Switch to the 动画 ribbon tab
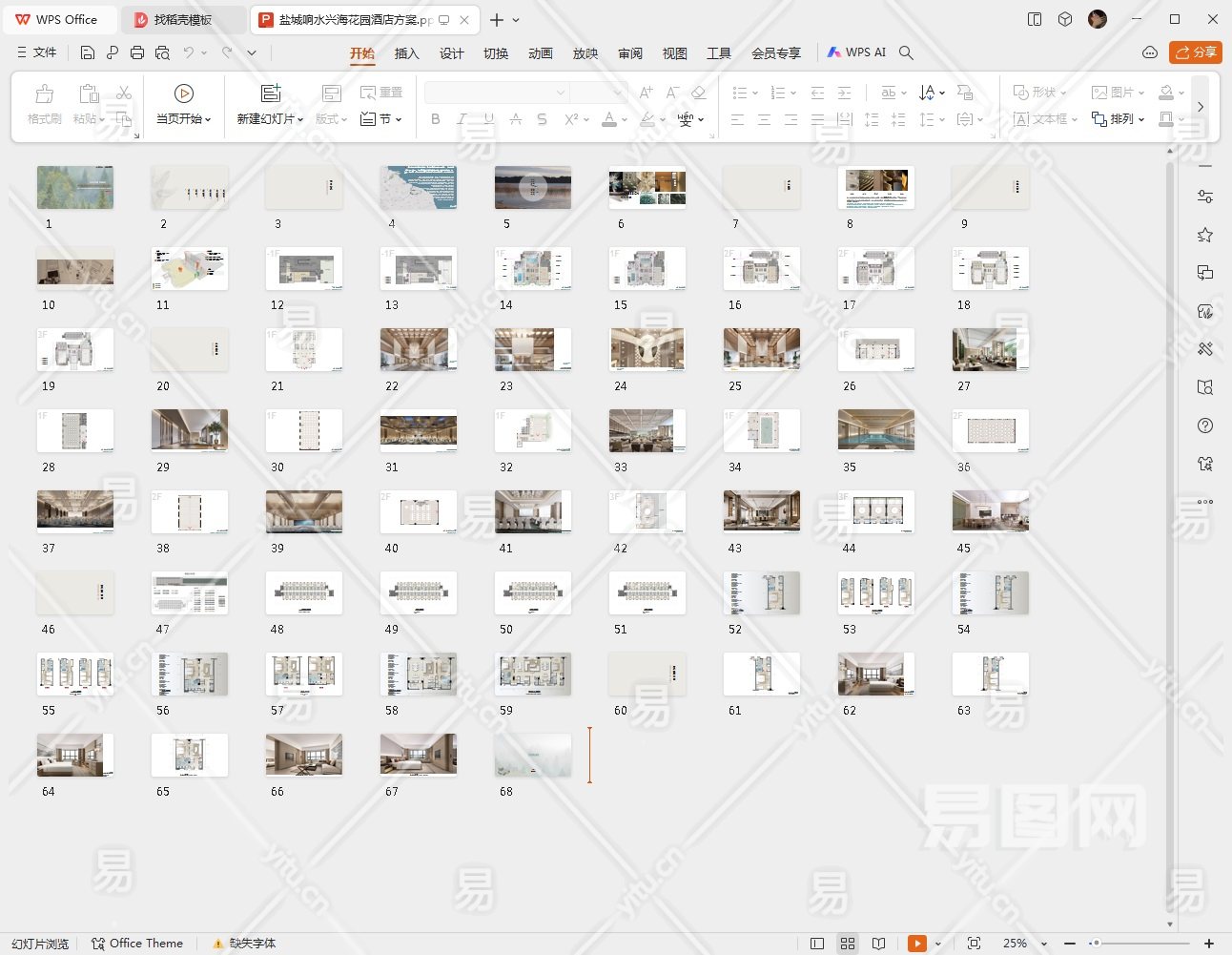 pyautogui.click(x=540, y=53)
